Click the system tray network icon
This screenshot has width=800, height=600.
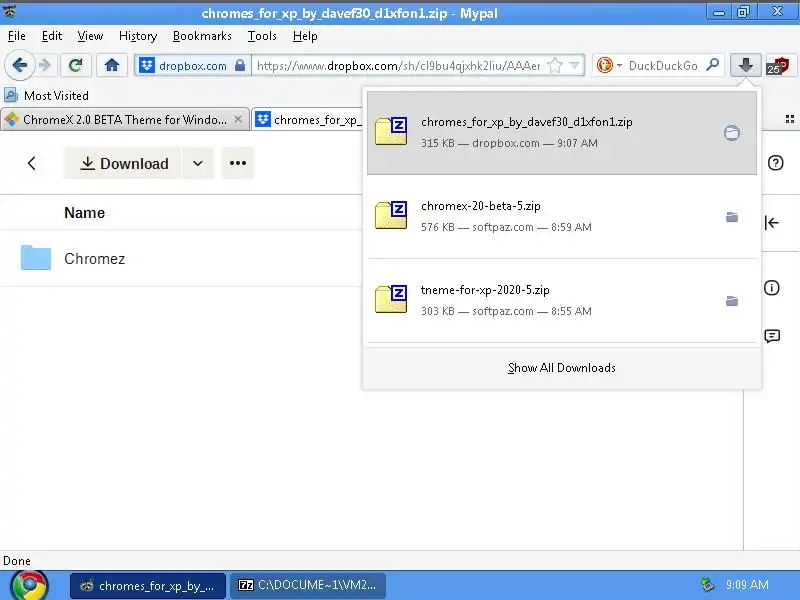(707, 585)
